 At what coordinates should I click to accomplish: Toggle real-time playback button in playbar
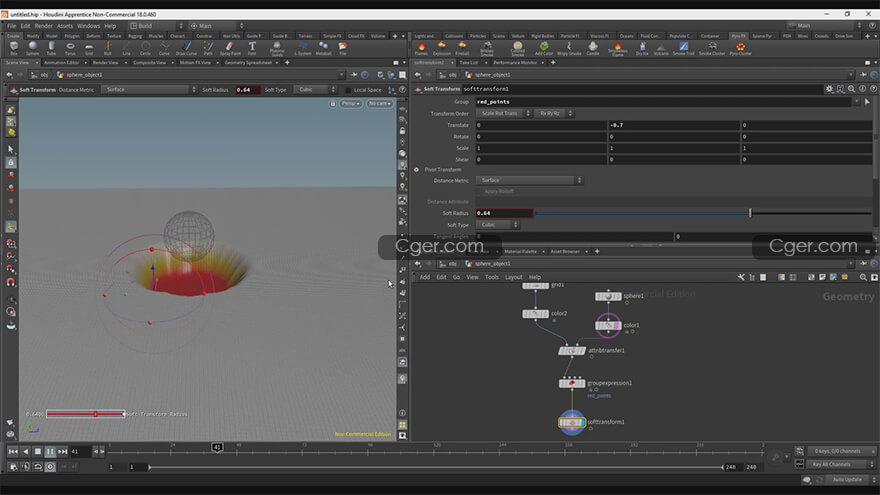pos(51,467)
